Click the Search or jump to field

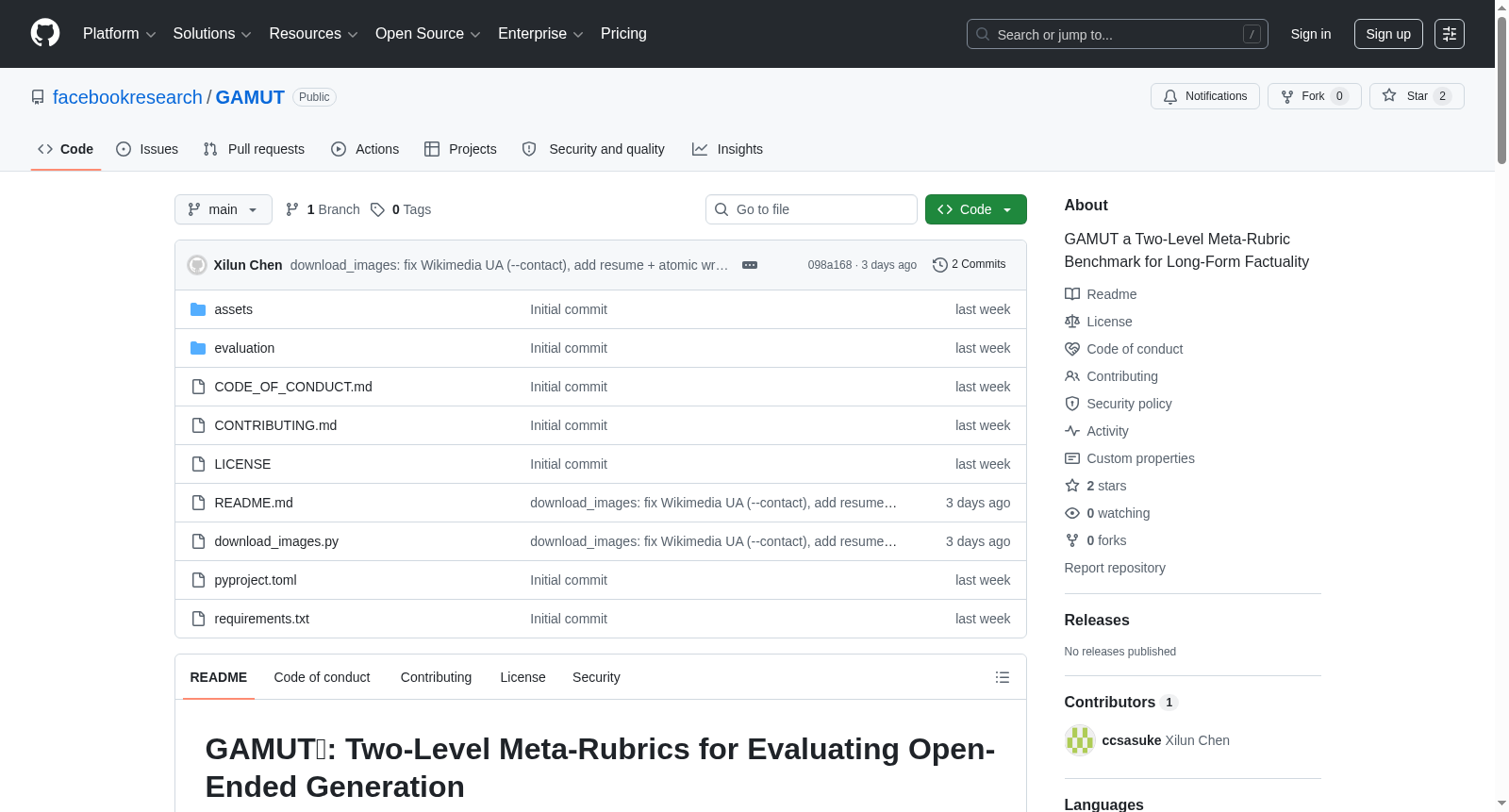point(1118,34)
